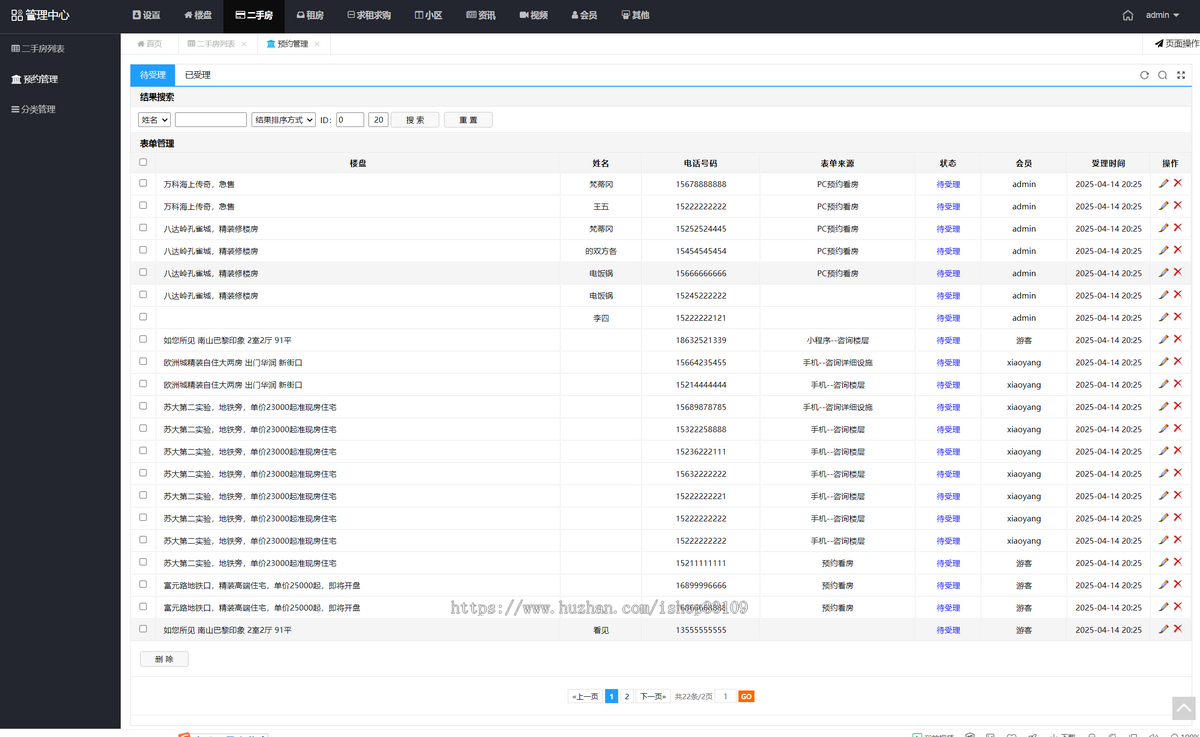
Task: Close the 预约管理 page tab
Action: pos(317,45)
